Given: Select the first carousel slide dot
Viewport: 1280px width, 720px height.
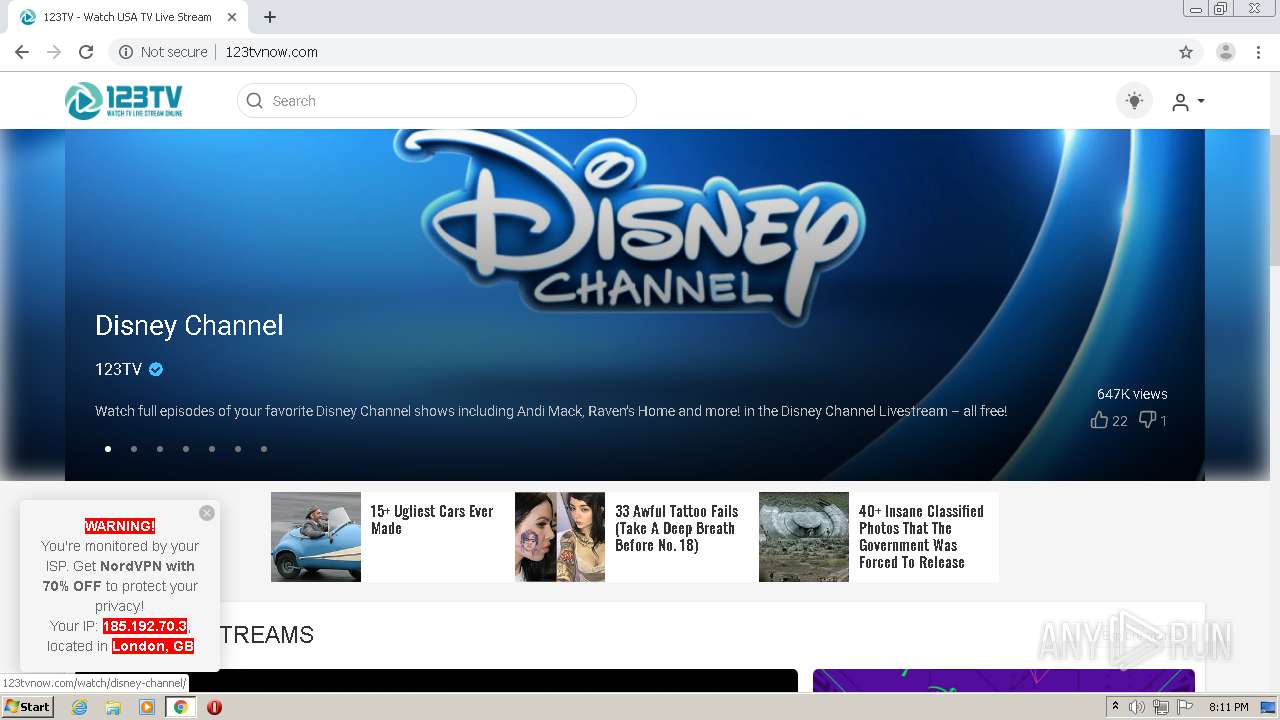Looking at the screenshot, I should [x=108, y=449].
